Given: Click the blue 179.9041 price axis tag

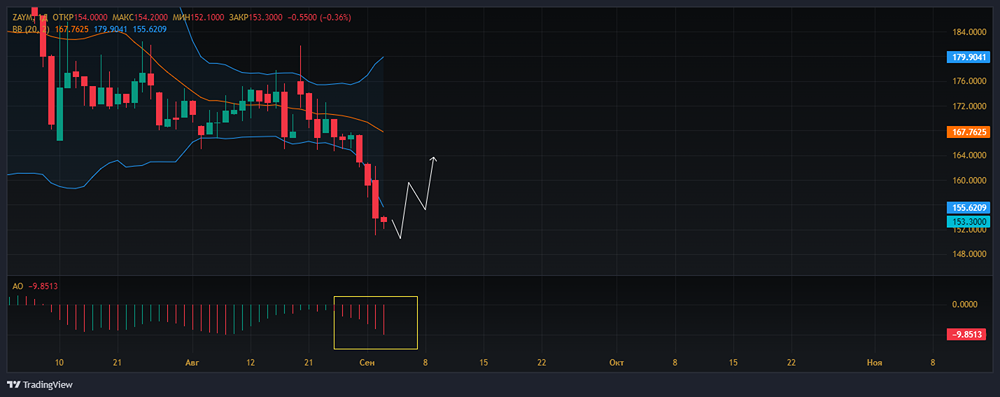Looking at the screenshot, I should click(968, 57).
